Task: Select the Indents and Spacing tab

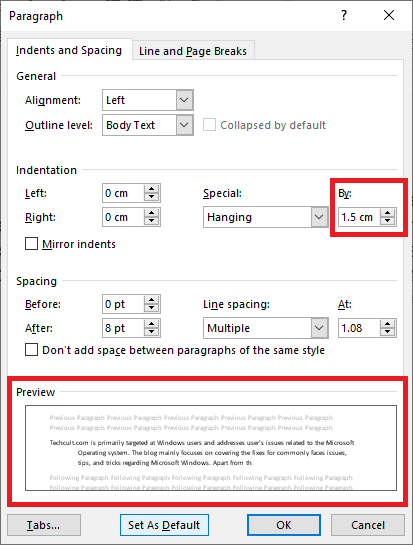Action: pos(69,50)
